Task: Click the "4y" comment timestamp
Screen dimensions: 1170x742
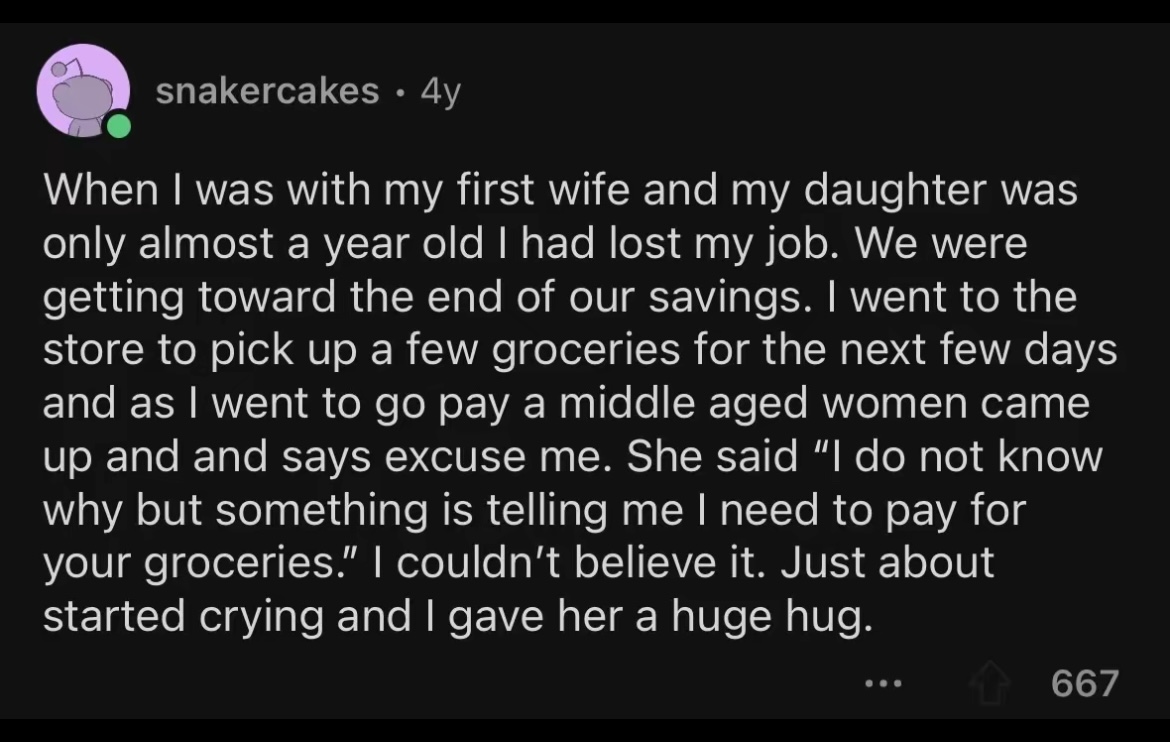Action: (441, 92)
